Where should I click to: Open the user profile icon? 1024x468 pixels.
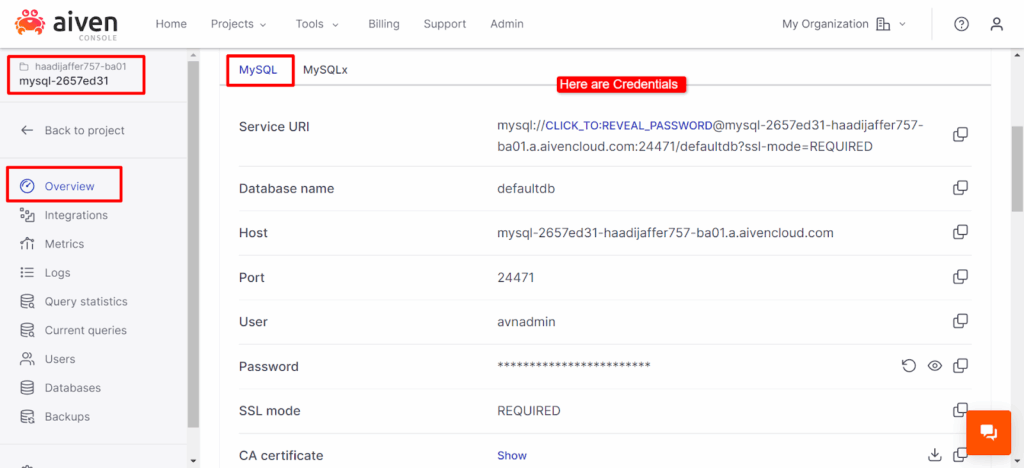[996, 24]
